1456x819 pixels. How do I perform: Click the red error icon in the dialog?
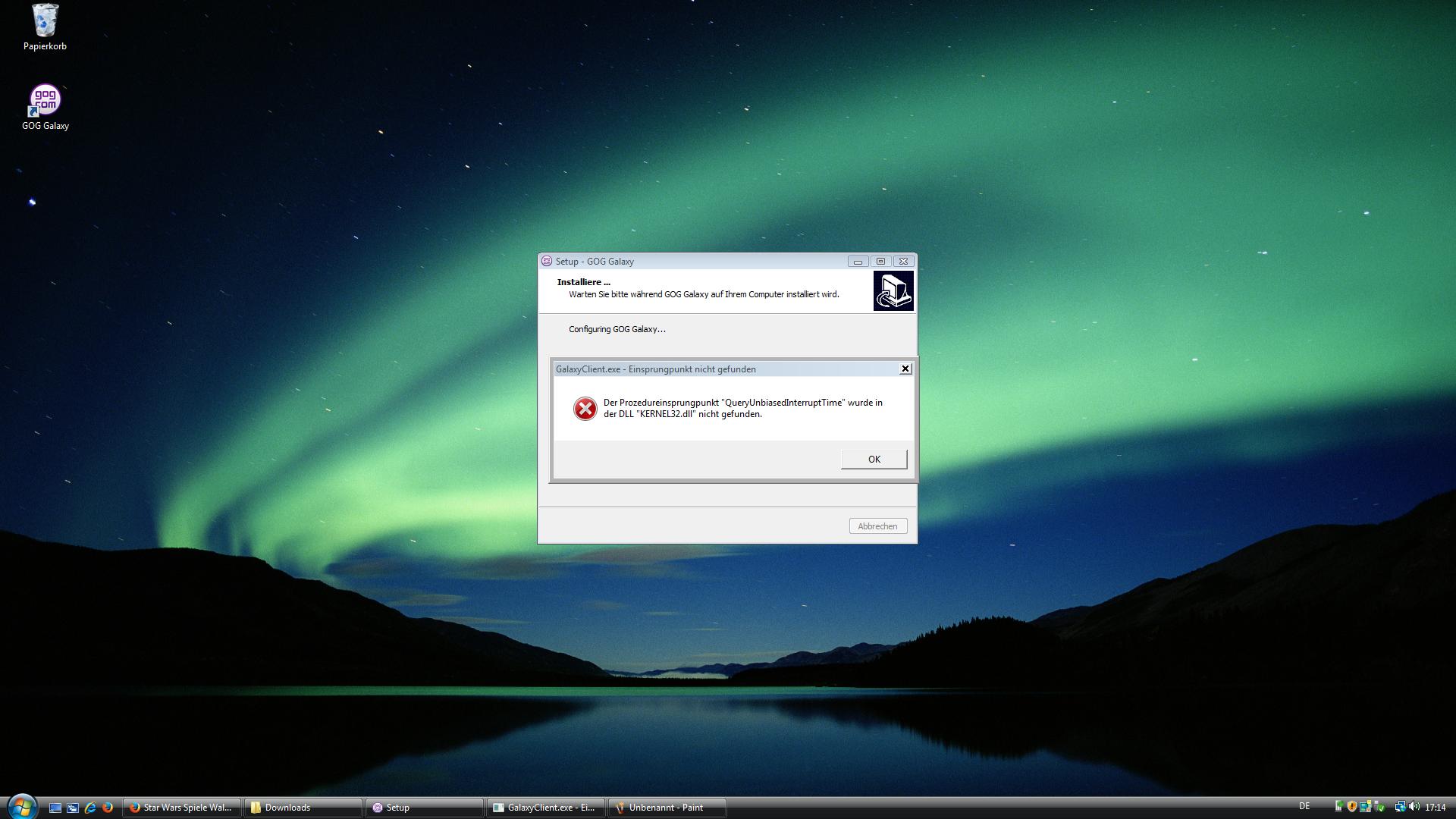585,409
